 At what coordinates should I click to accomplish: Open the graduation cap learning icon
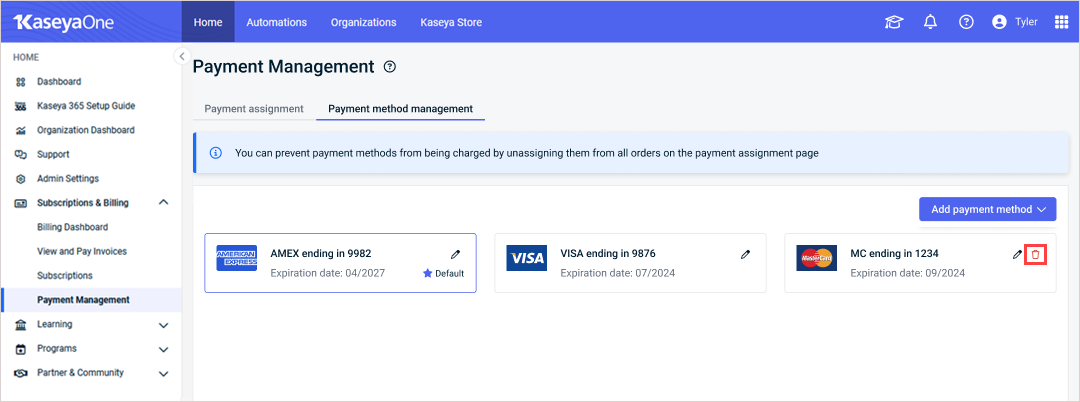point(894,22)
